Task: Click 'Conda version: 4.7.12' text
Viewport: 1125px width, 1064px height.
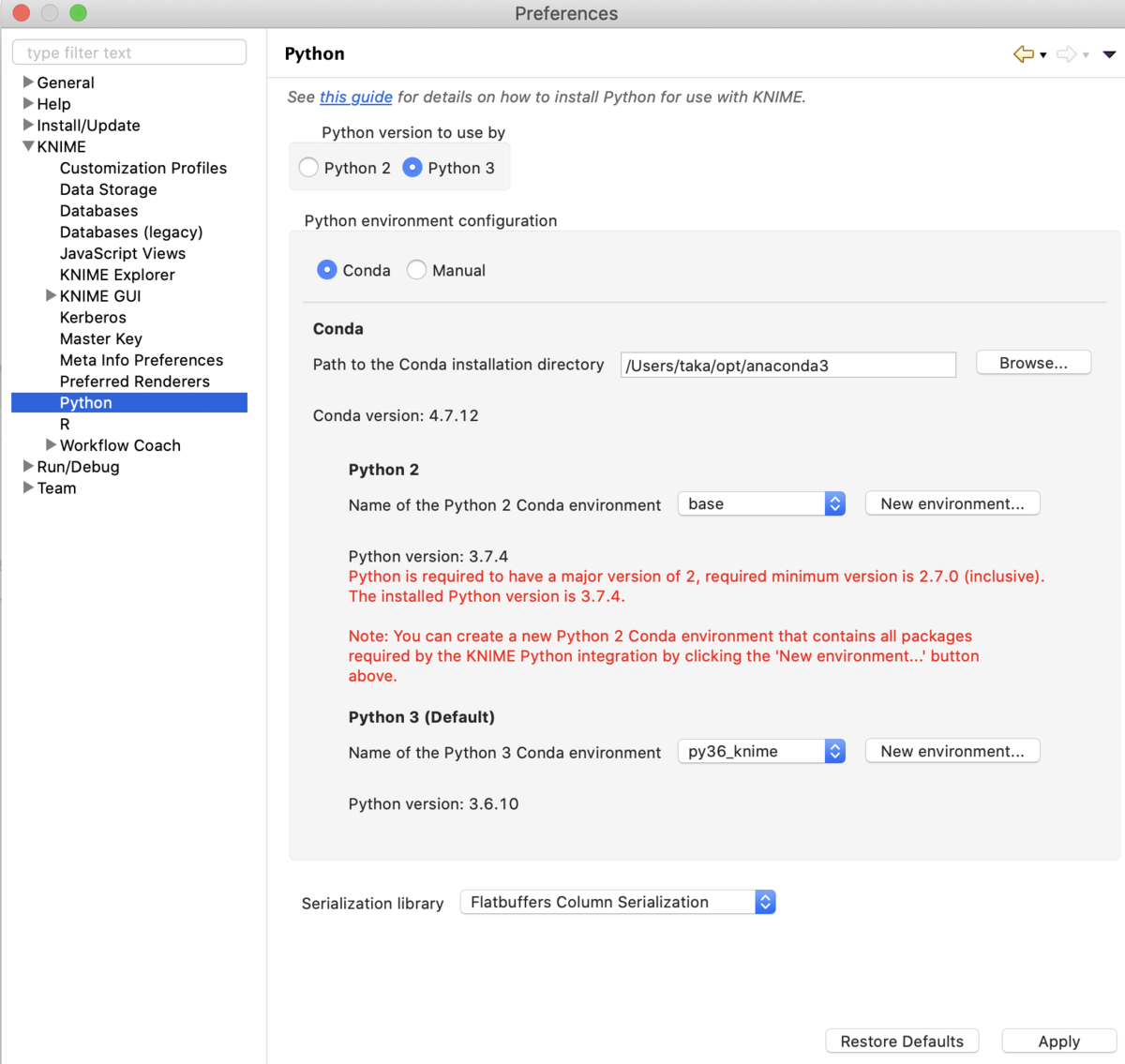Action: point(396,415)
